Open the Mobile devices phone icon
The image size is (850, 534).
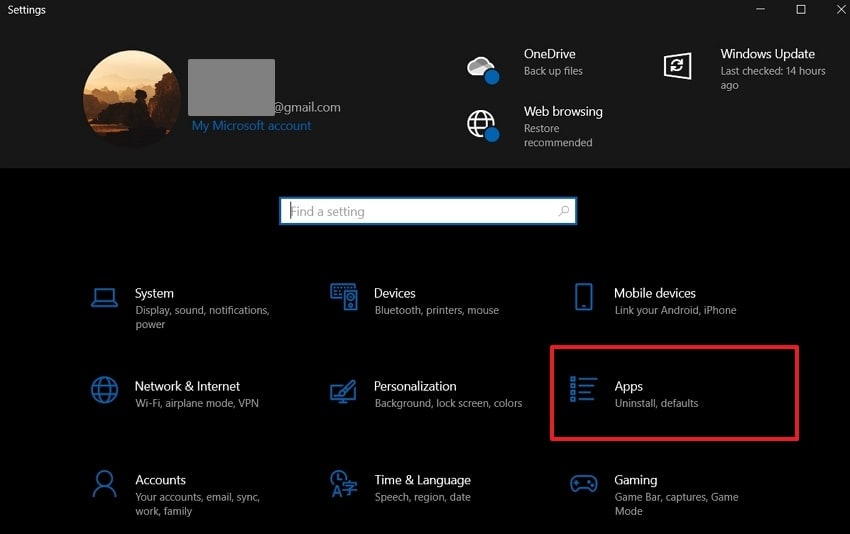(x=583, y=297)
